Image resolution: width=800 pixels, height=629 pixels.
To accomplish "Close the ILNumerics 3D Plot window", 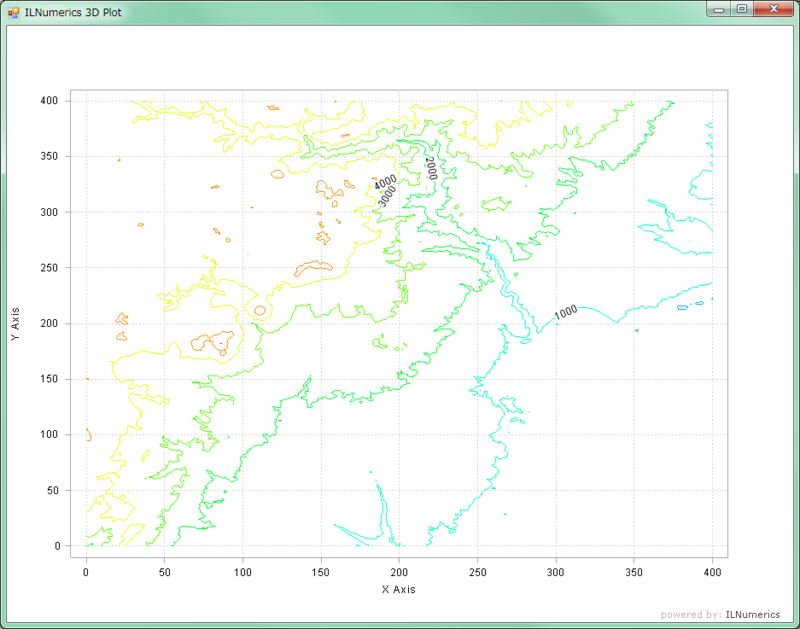I will click(773, 9).
